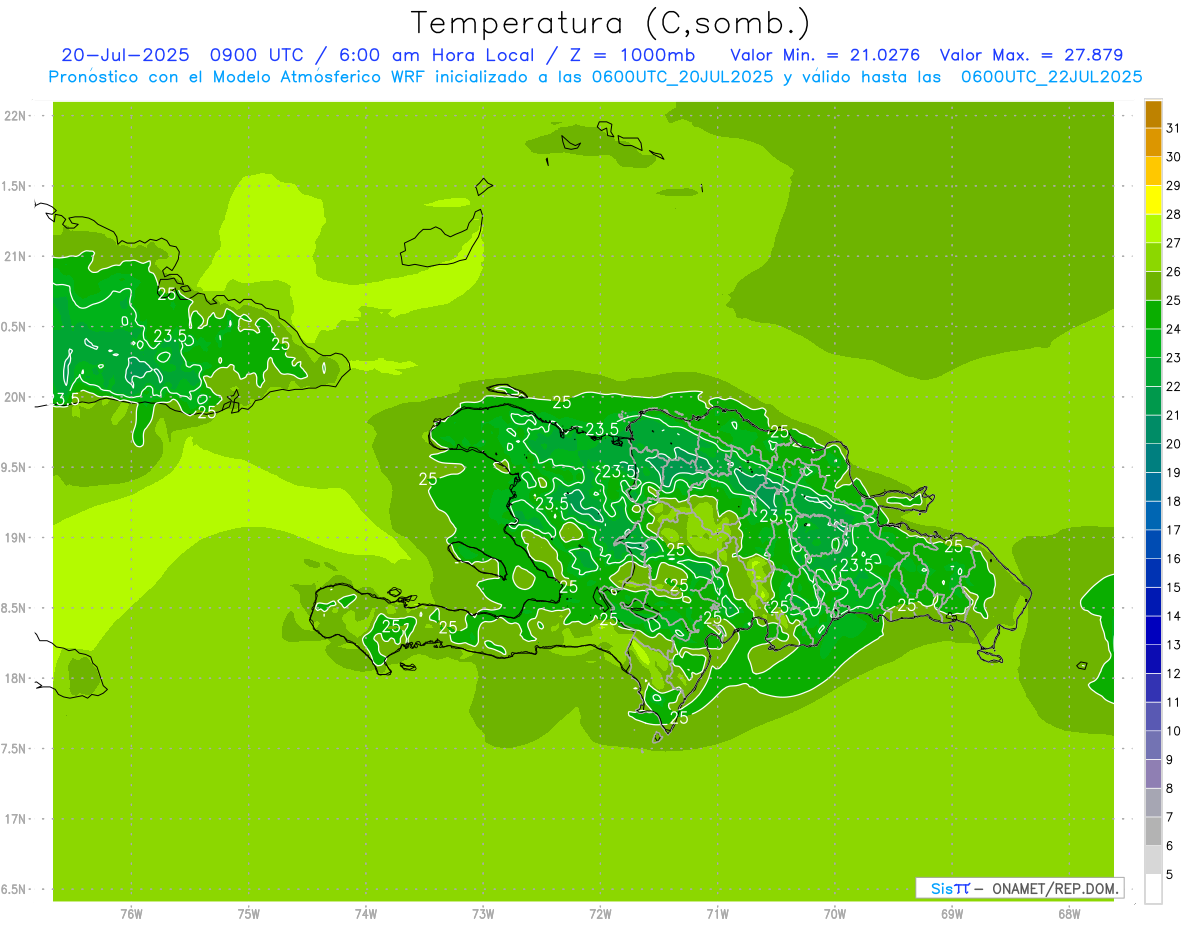The image size is (1200, 927).
Task: Click the 75W longitude axis label
Action: 249,913
